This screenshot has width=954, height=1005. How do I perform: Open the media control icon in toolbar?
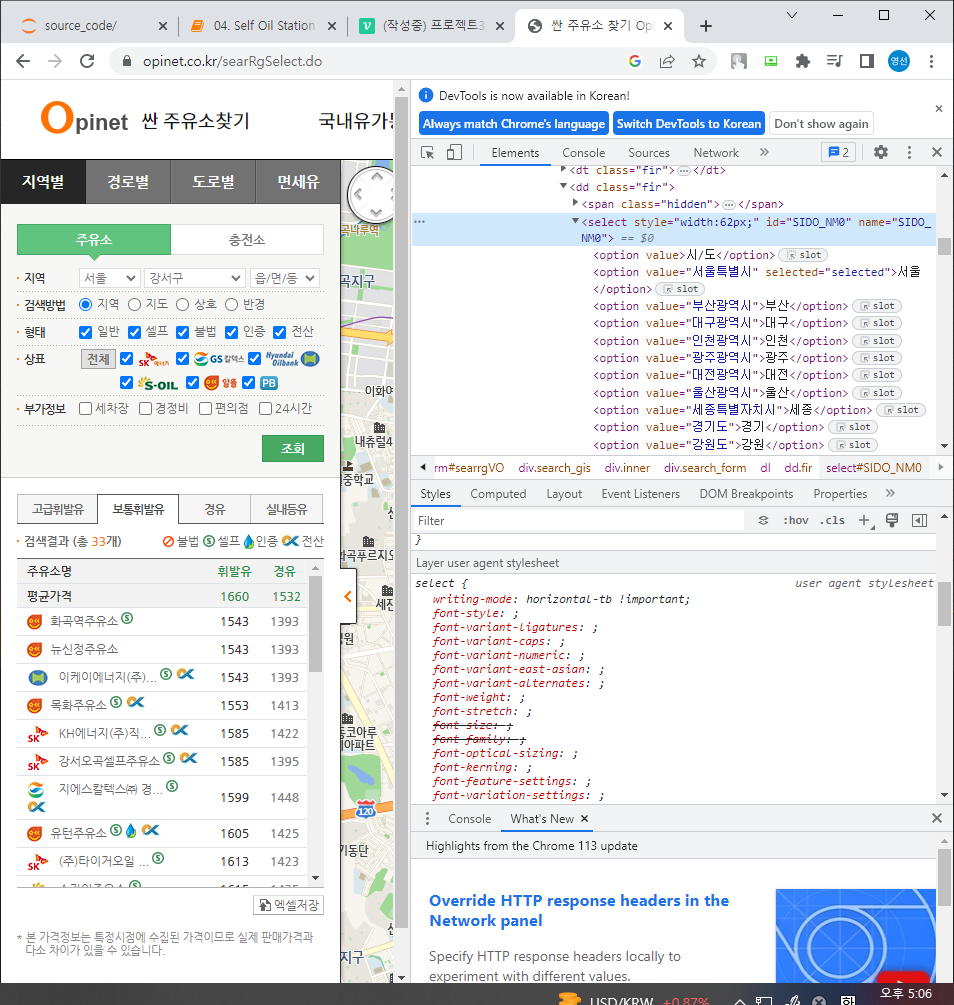(x=834, y=61)
